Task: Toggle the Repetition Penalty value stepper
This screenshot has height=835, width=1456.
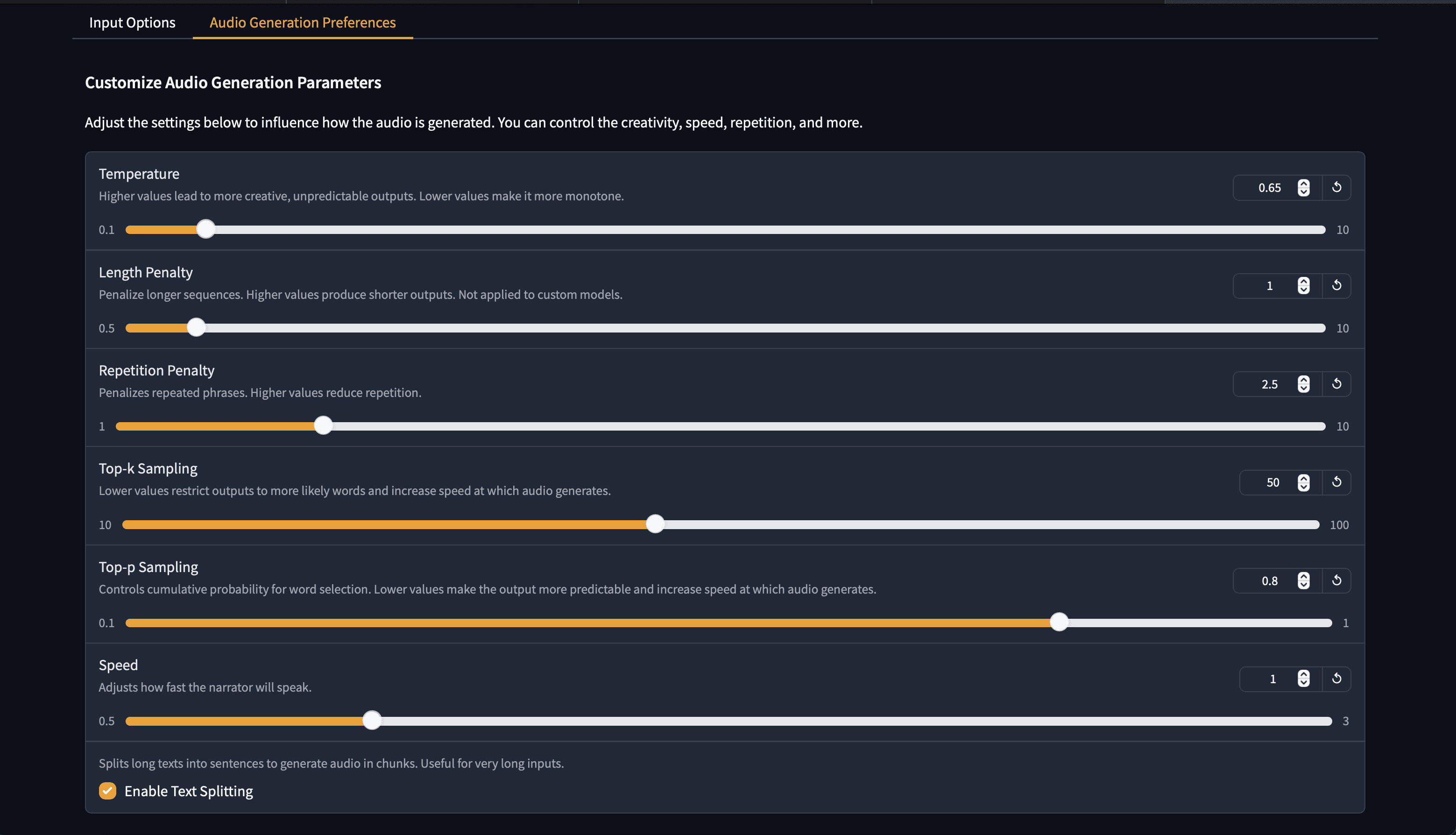Action: [x=1303, y=384]
